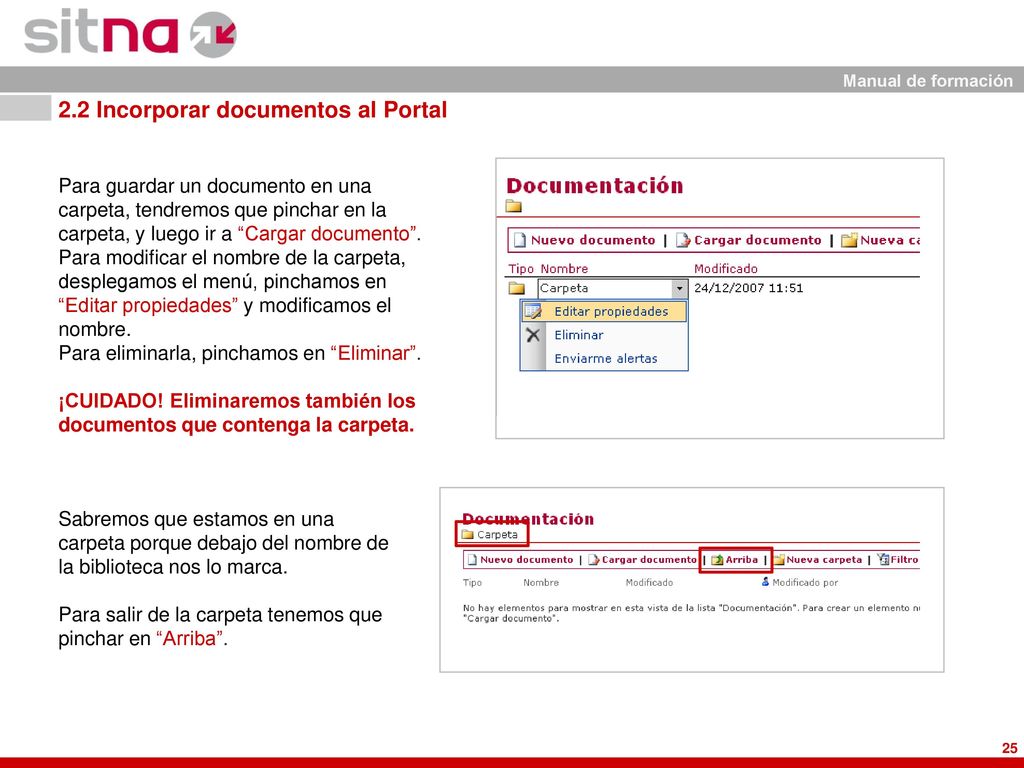The width and height of the screenshot is (1024, 768).
Task: Sort by Modificado column in upper list
Action: click(726, 268)
